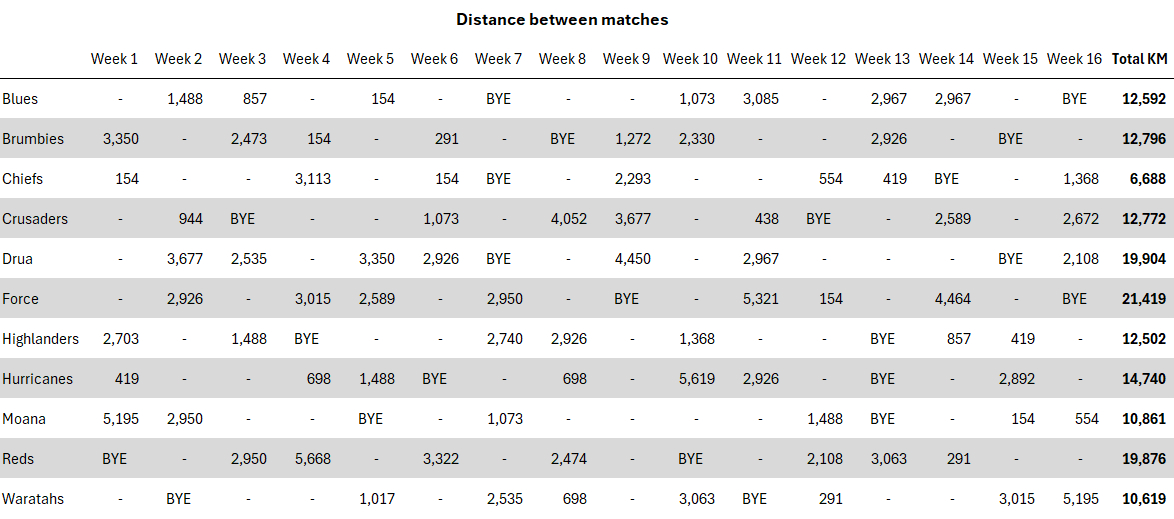Select the Drua total 19,904 cell
This screenshot has height=519, width=1174.
pyautogui.click(x=1144, y=259)
